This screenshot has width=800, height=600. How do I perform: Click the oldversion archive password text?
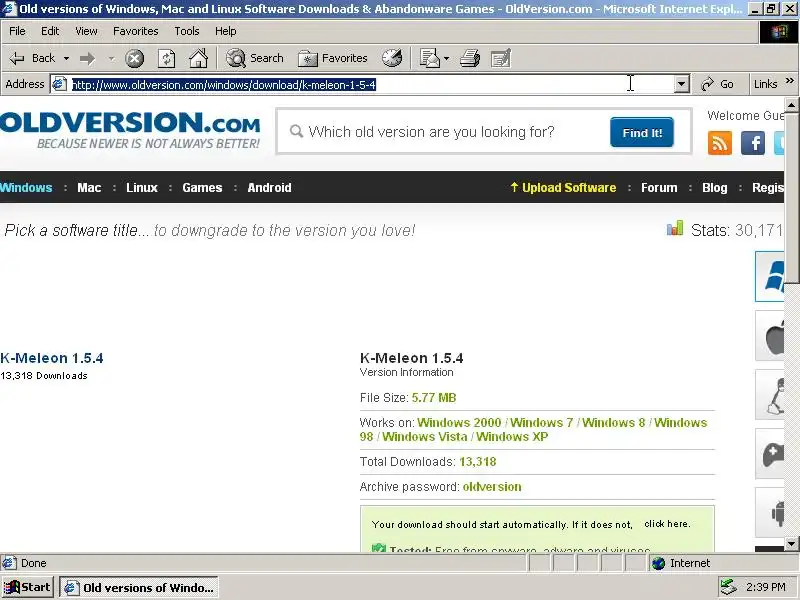coord(492,487)
